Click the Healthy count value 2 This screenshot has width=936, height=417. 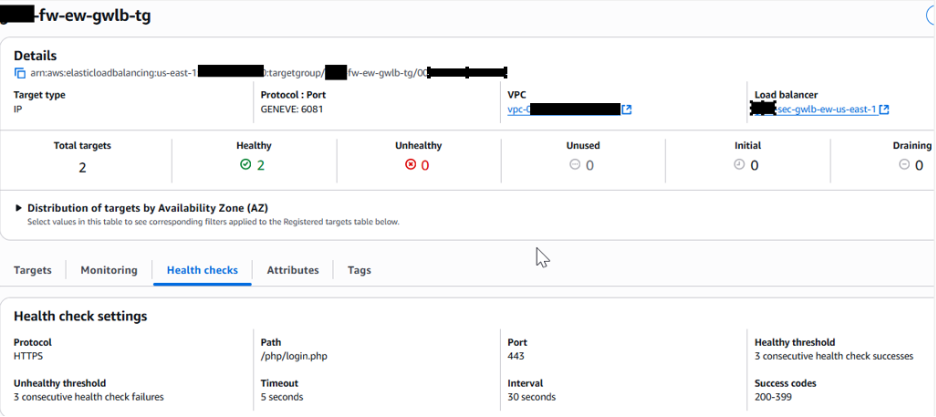click(x=260, y=166)
